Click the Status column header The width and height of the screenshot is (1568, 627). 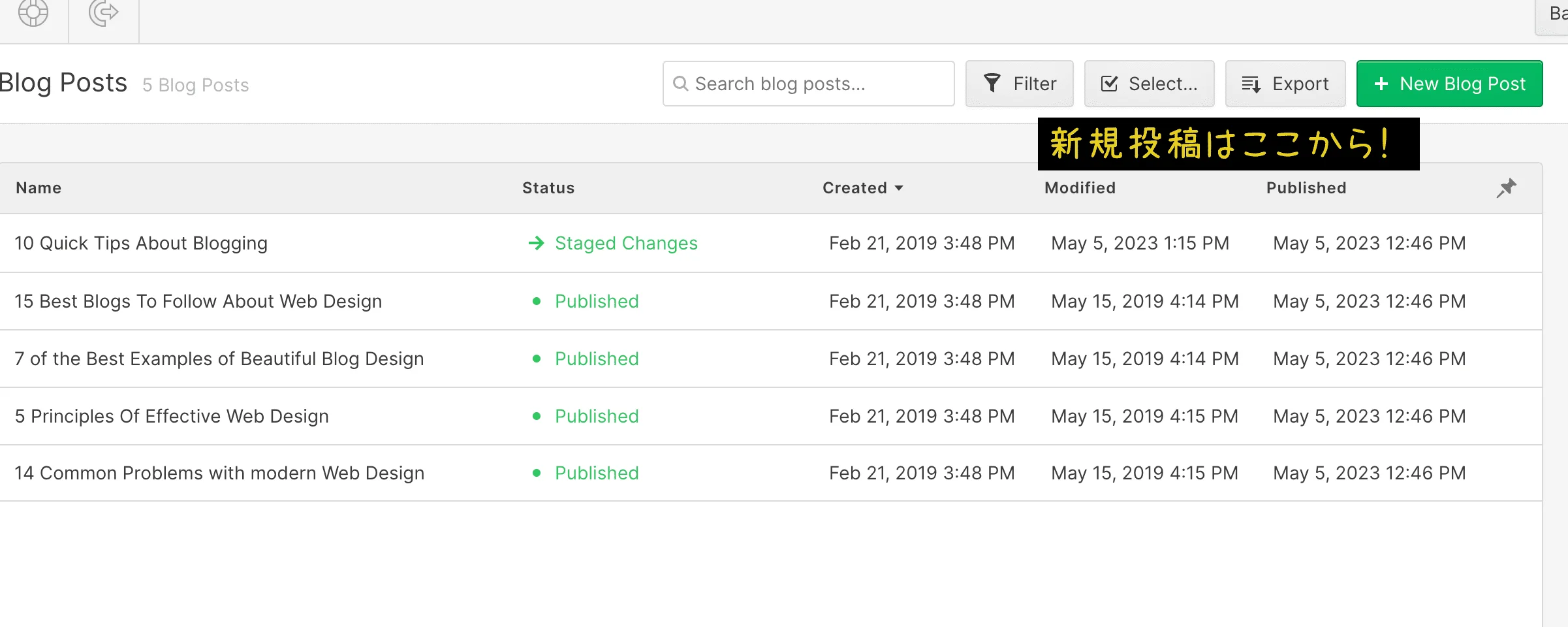pyautogui.click(x=548, y=188)
